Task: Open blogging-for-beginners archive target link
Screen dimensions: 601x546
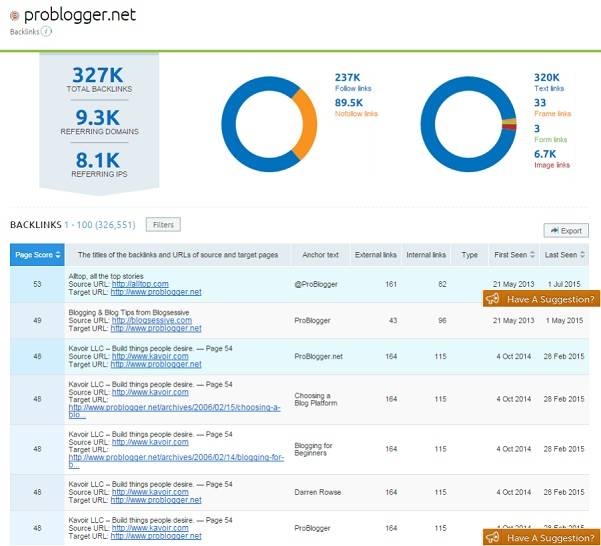Action: (x=176, y=461)
